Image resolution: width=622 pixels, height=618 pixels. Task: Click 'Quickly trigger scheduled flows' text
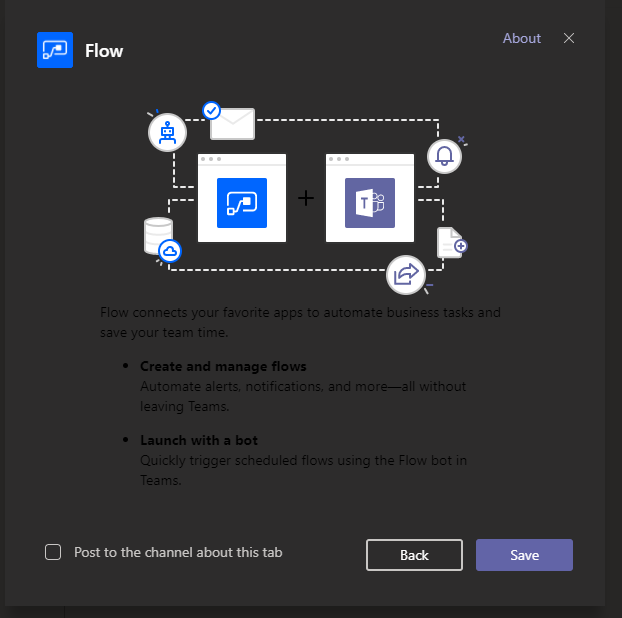[x=303, y=470]
